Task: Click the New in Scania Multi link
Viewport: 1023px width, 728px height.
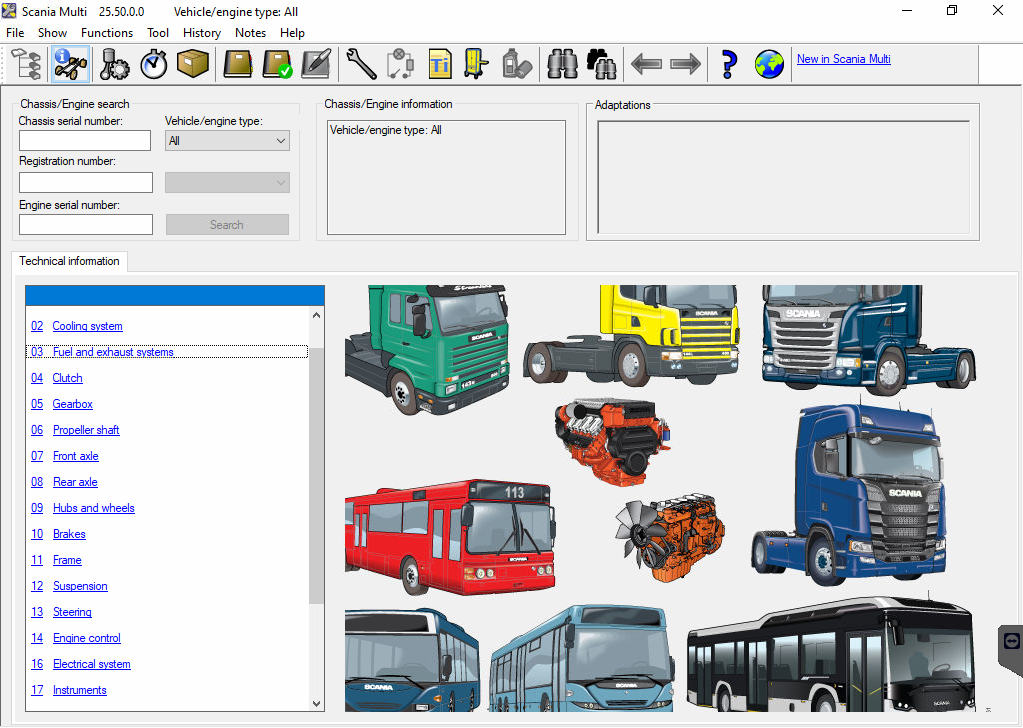Action: tap(843, 59)
